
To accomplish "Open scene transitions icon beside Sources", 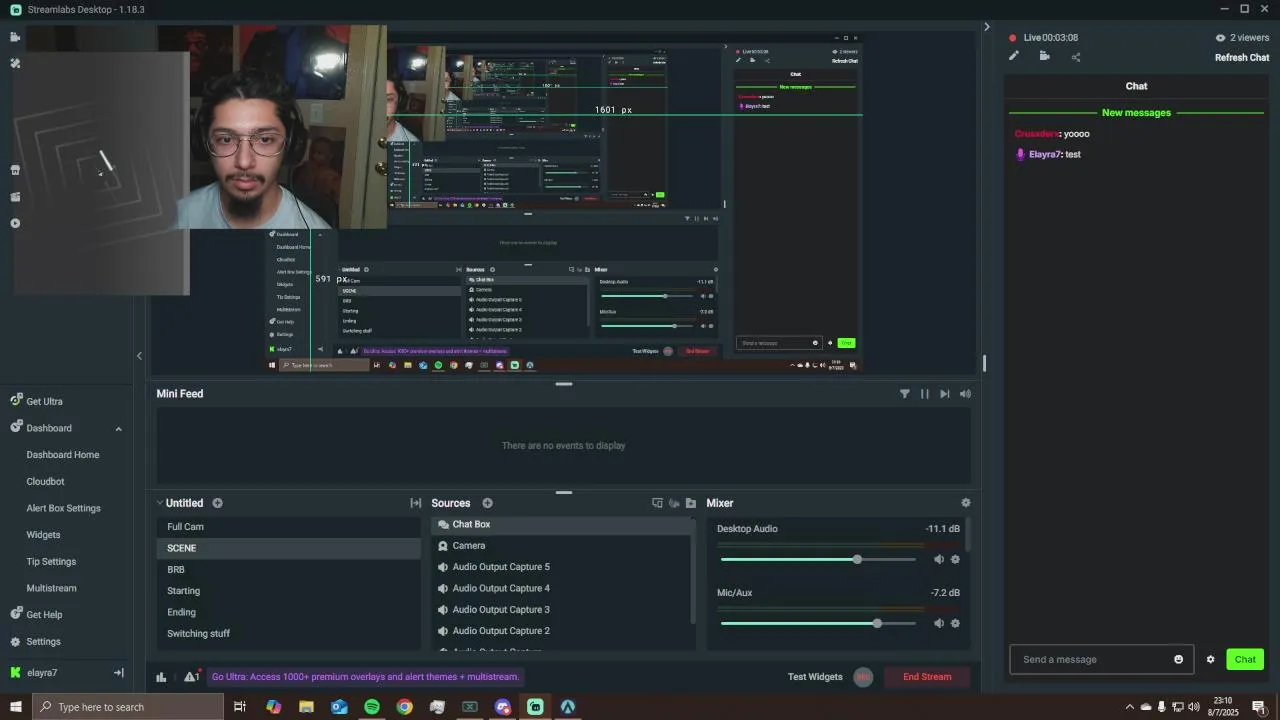I will pos(416,503).
